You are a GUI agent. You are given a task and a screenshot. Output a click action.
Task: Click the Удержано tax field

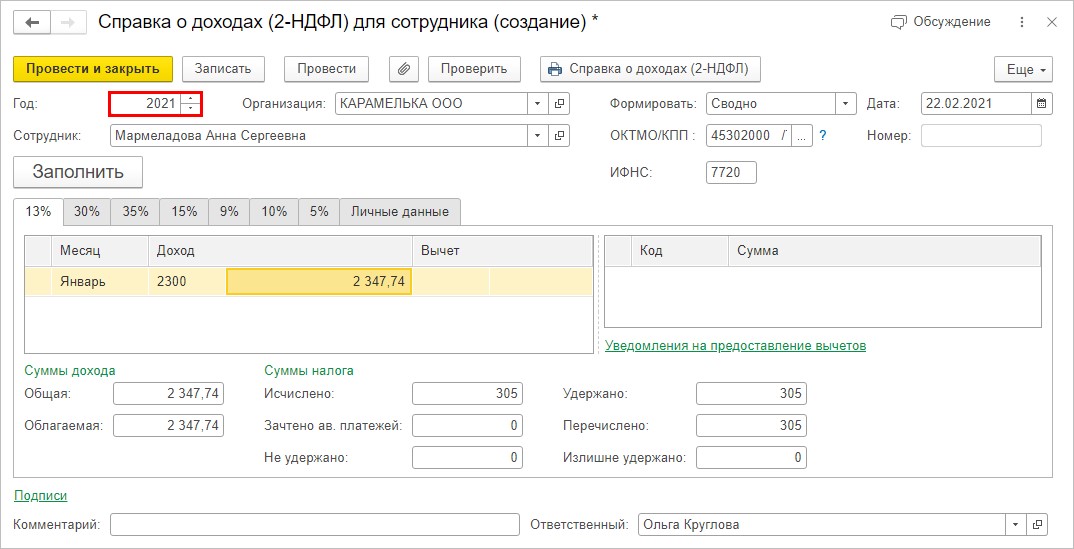pyautogui.click(x=751, y=394)
